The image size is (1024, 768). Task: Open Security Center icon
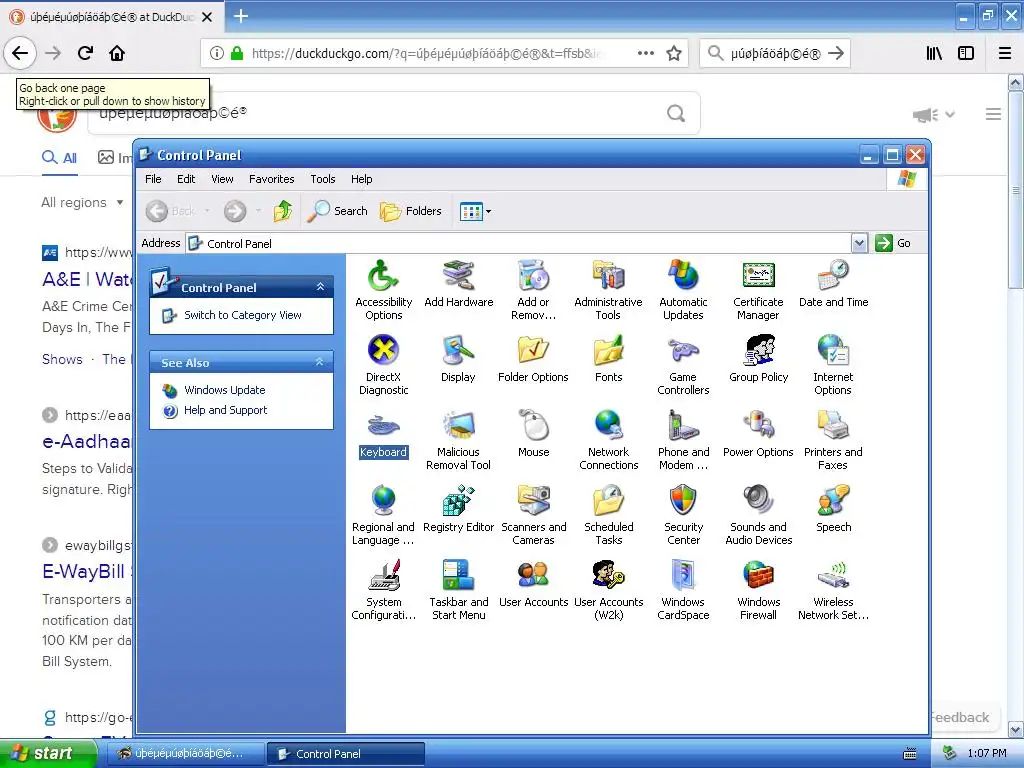[x=683, y=515]
